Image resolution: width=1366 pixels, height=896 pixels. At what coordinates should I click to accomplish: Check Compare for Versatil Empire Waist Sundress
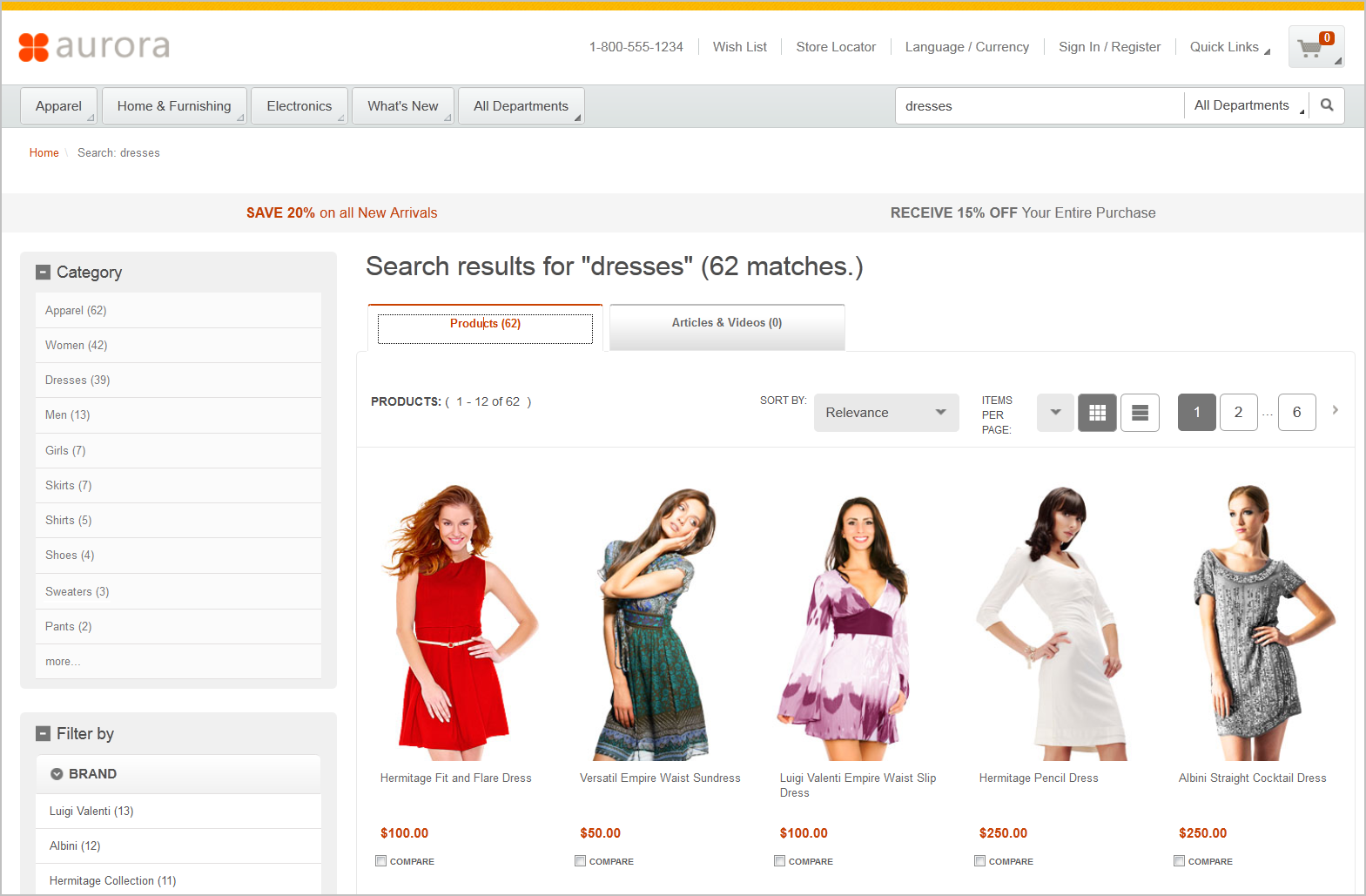pyautogui.click(x=580, y=861)
